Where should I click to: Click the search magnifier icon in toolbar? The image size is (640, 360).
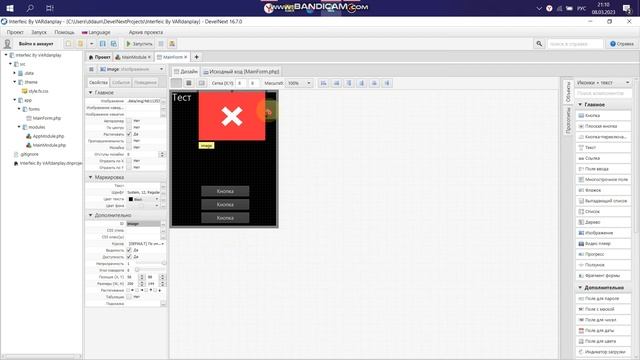click(x=539, y=44)
